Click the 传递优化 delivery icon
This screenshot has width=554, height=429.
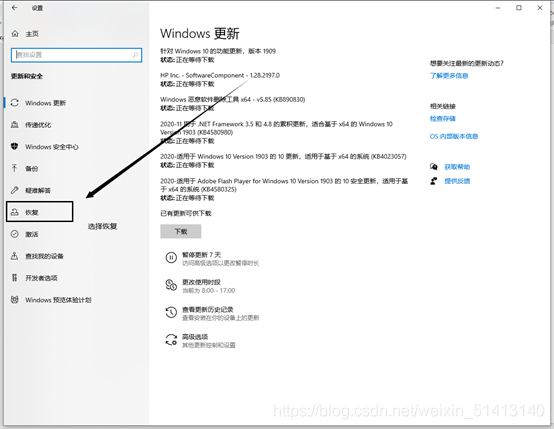[14, 125]
